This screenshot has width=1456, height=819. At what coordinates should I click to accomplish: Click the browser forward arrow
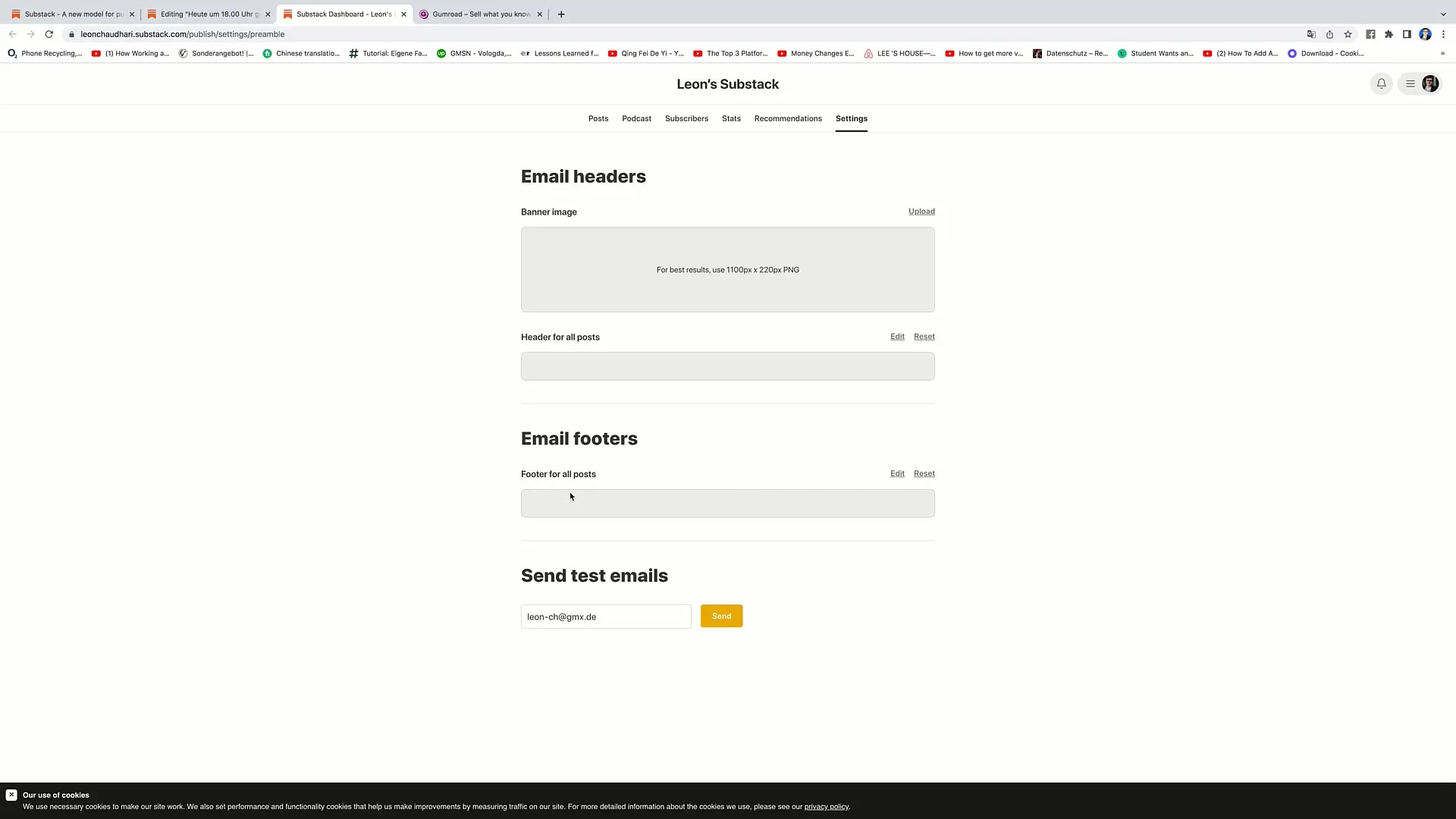31,34
